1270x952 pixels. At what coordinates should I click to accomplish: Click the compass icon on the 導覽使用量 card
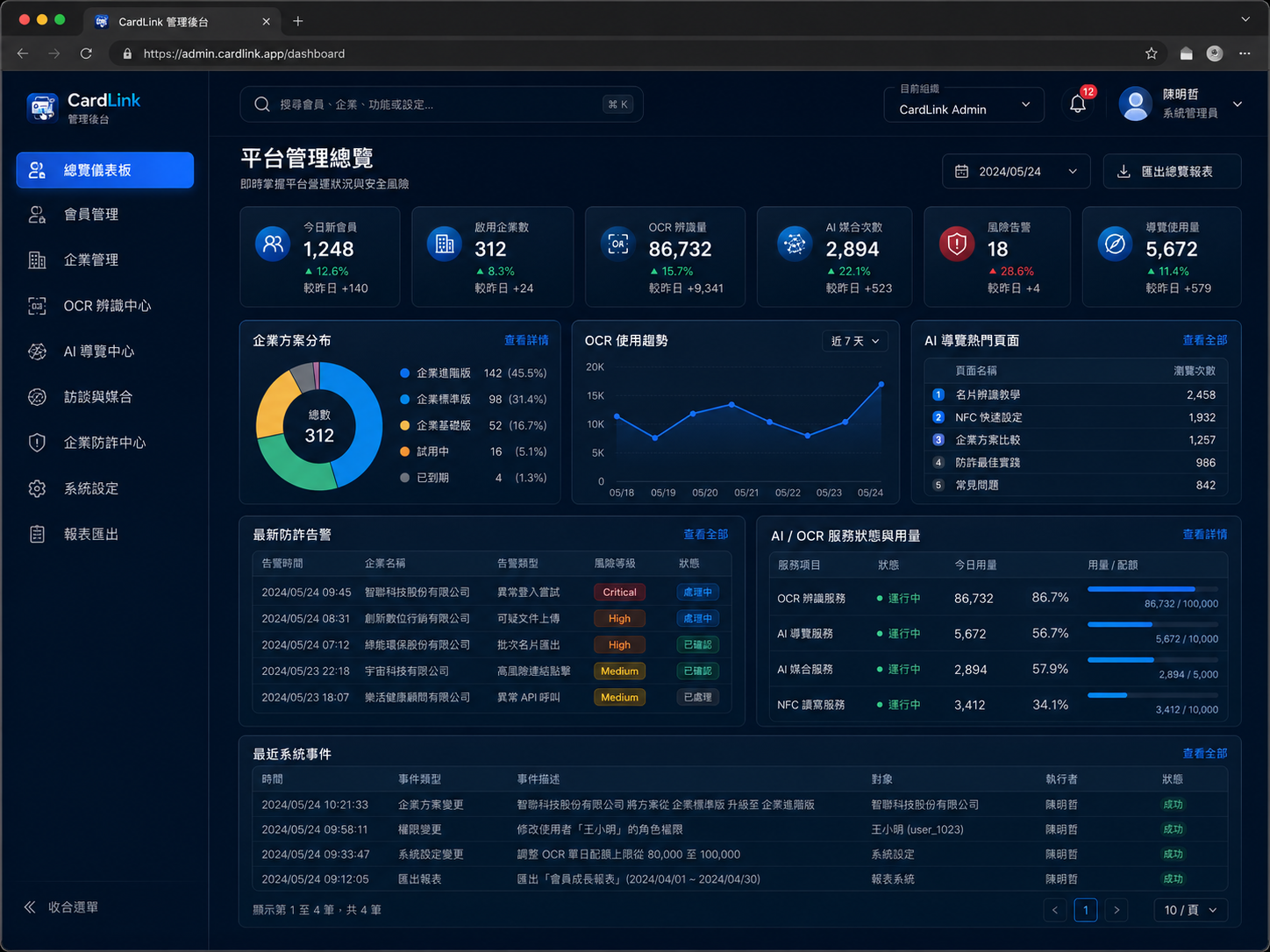point(1115,244)
